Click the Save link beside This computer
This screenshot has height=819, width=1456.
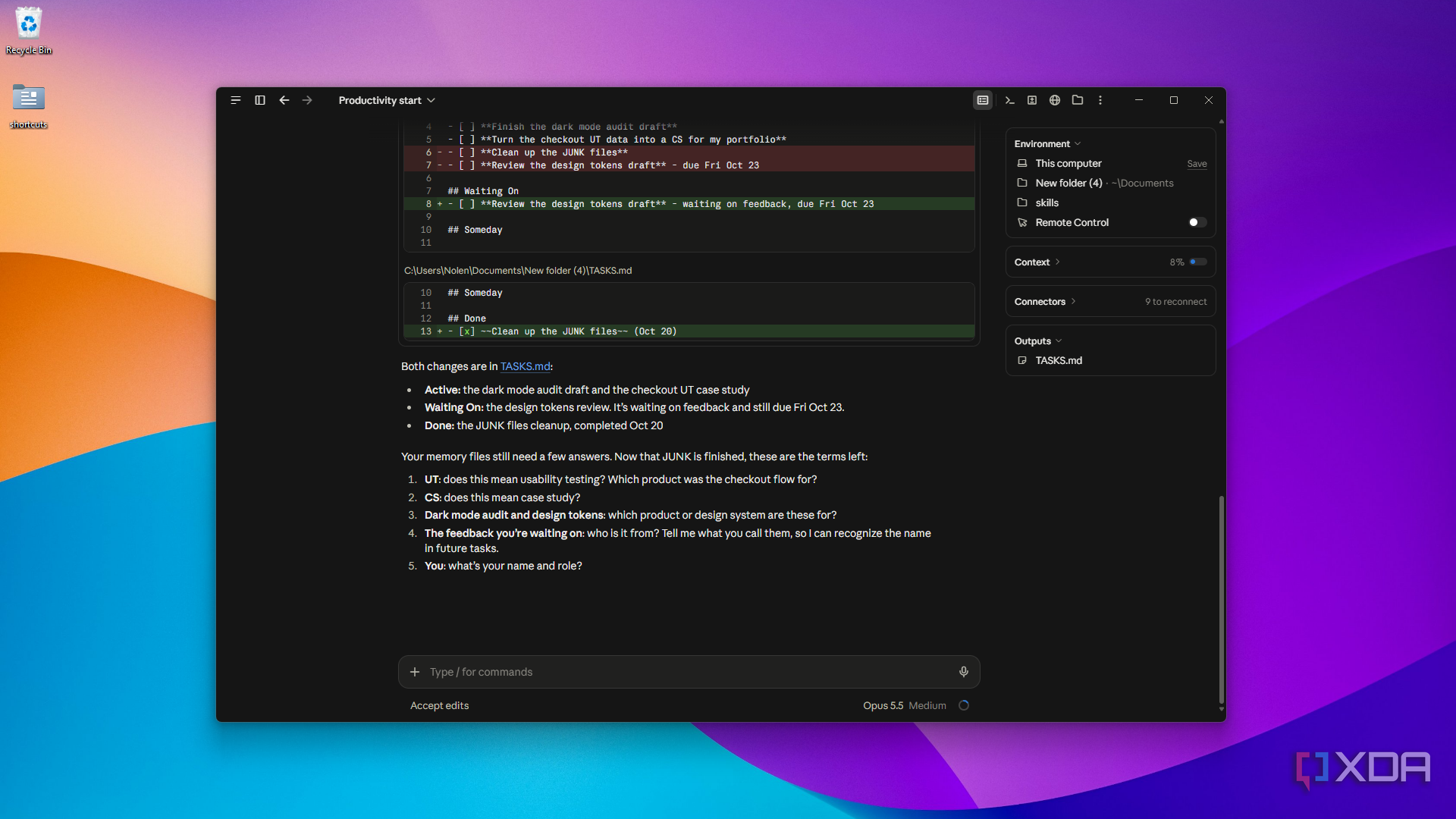[1197, 164]
